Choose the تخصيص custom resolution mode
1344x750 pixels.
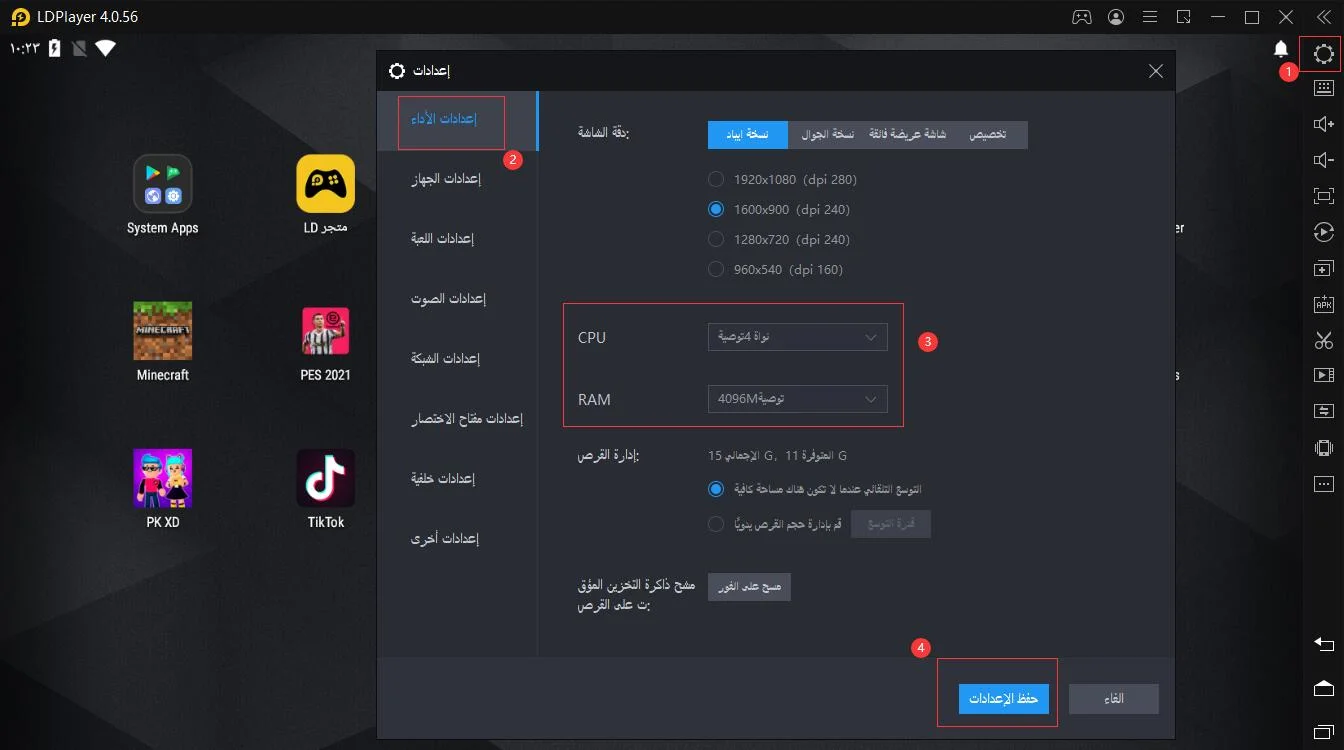click(988, 135)
